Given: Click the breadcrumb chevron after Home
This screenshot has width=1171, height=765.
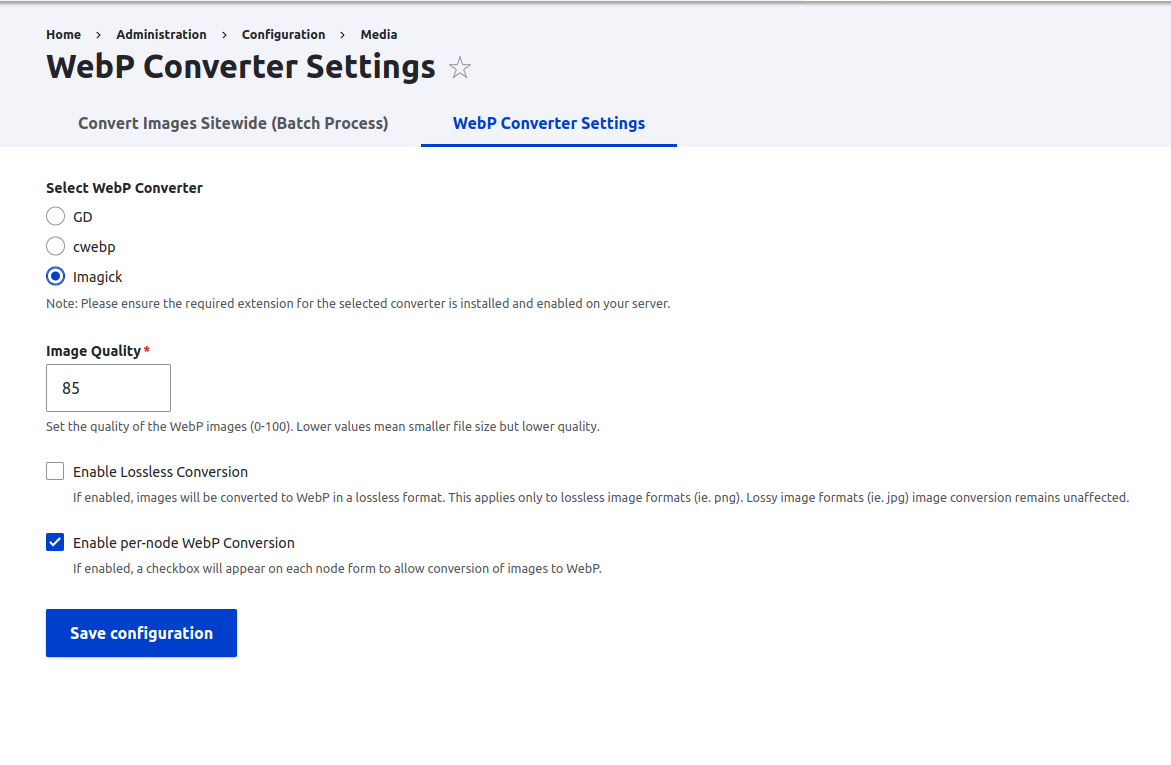Looking at the screenshot, I should (98, 34).
